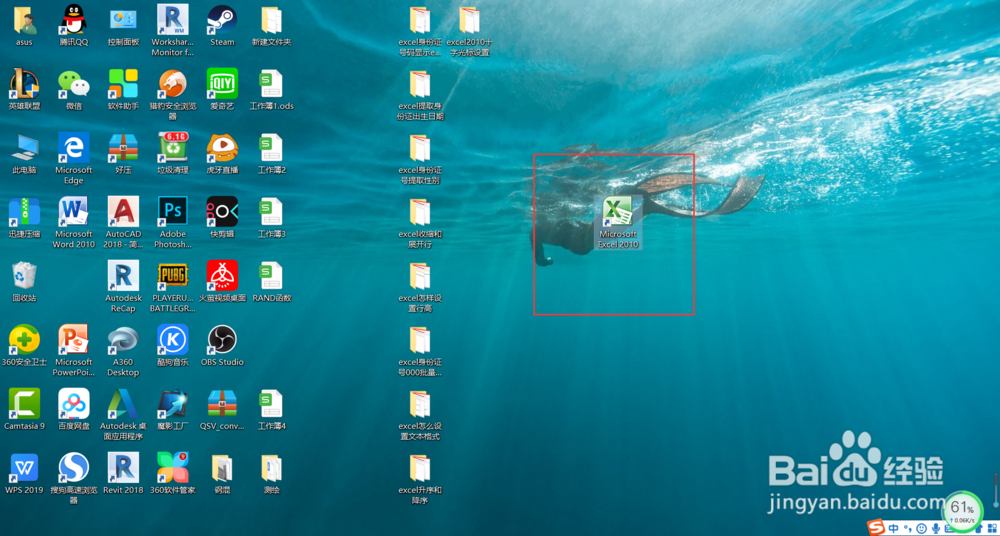Select the excel身份证号000批量 folder
Viewport: 1000px width, 536px height.
tap(420, 350)
